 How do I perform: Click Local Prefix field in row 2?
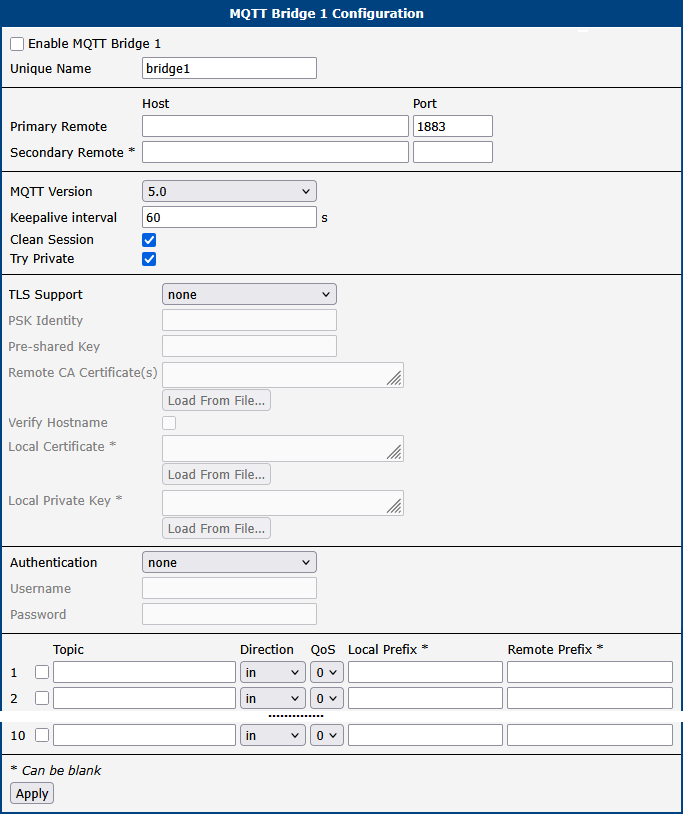coord(425,698)
